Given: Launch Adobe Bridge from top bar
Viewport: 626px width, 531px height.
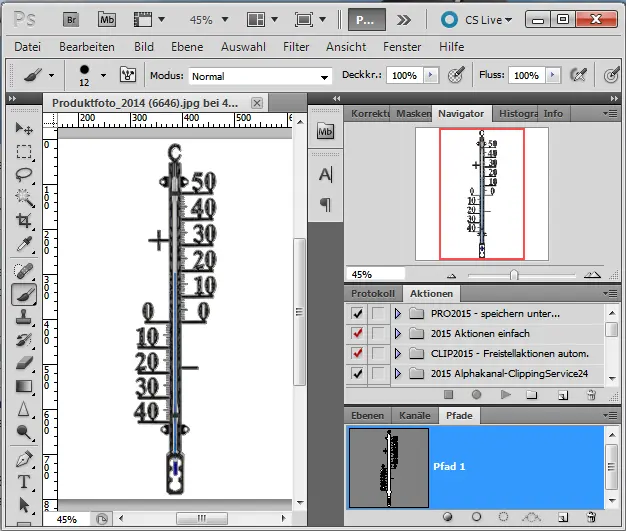Looking at the screenshot, I should pyautogui.click(x=71, y=19).
